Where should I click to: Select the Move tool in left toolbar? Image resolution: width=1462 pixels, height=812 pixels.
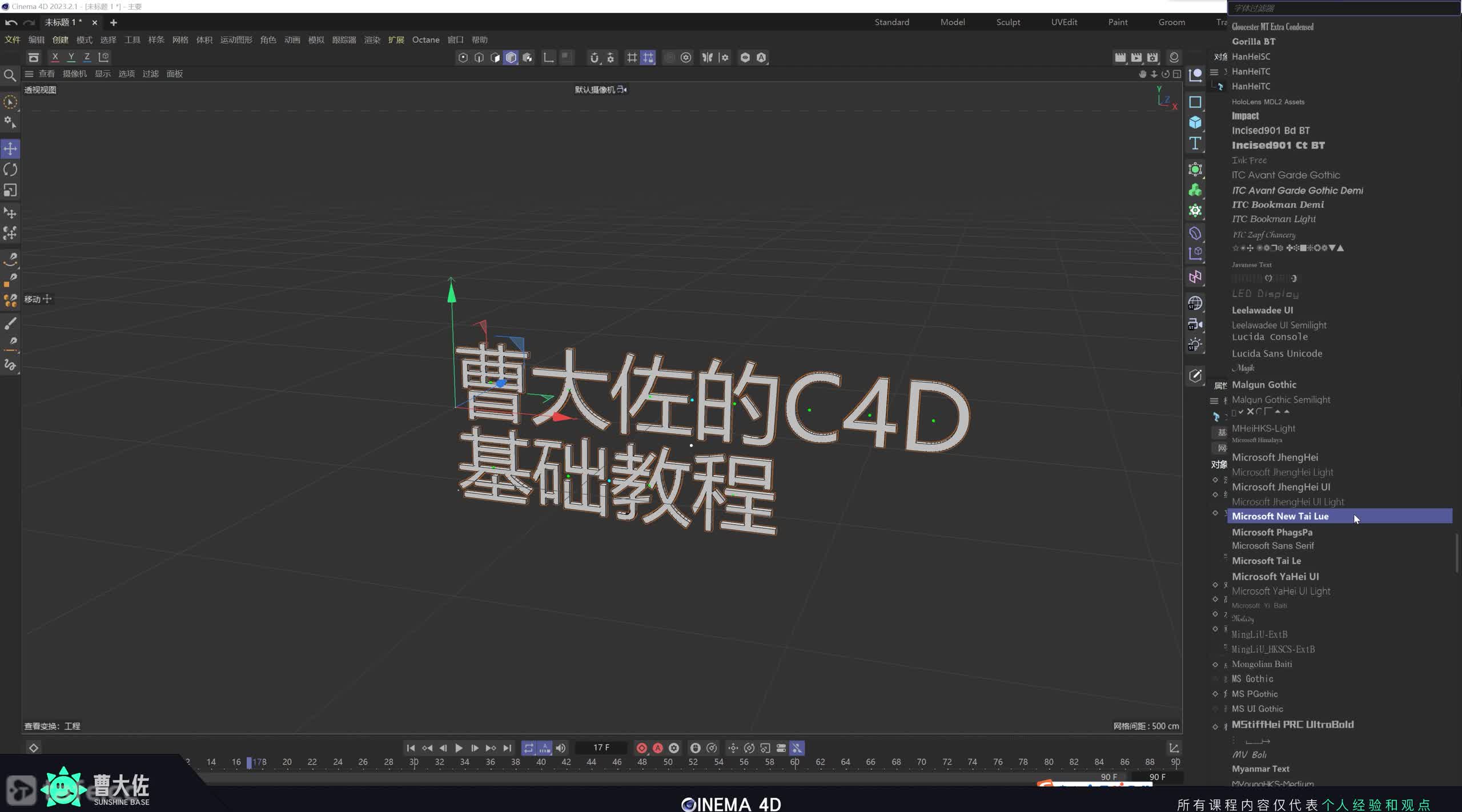pos(10,149)
